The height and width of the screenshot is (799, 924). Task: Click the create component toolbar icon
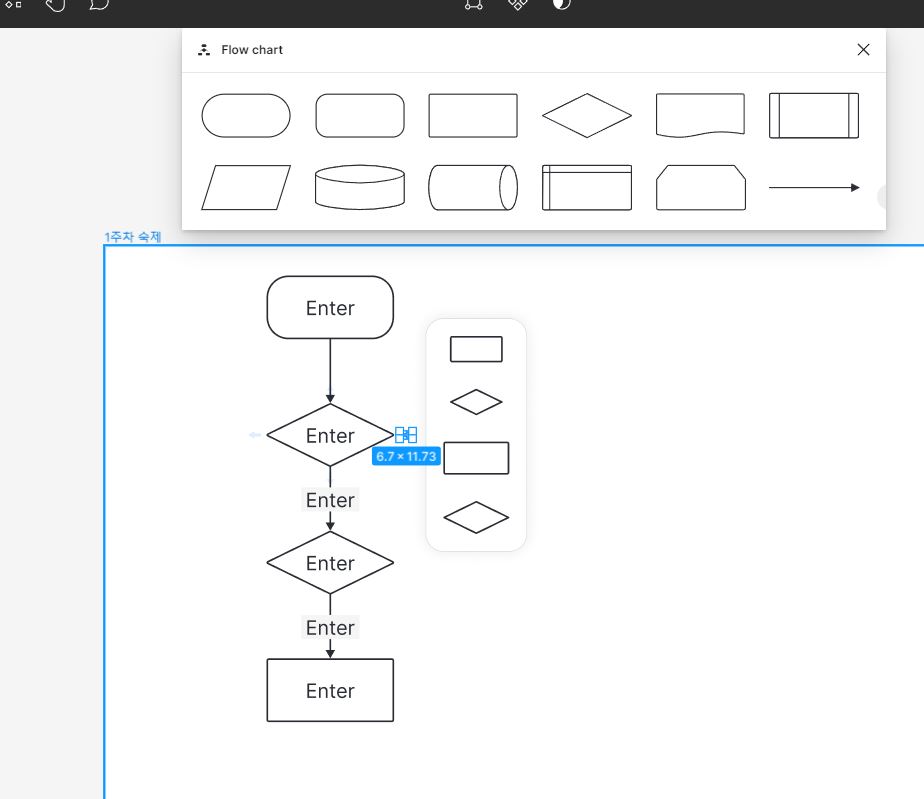pos(517,5)
